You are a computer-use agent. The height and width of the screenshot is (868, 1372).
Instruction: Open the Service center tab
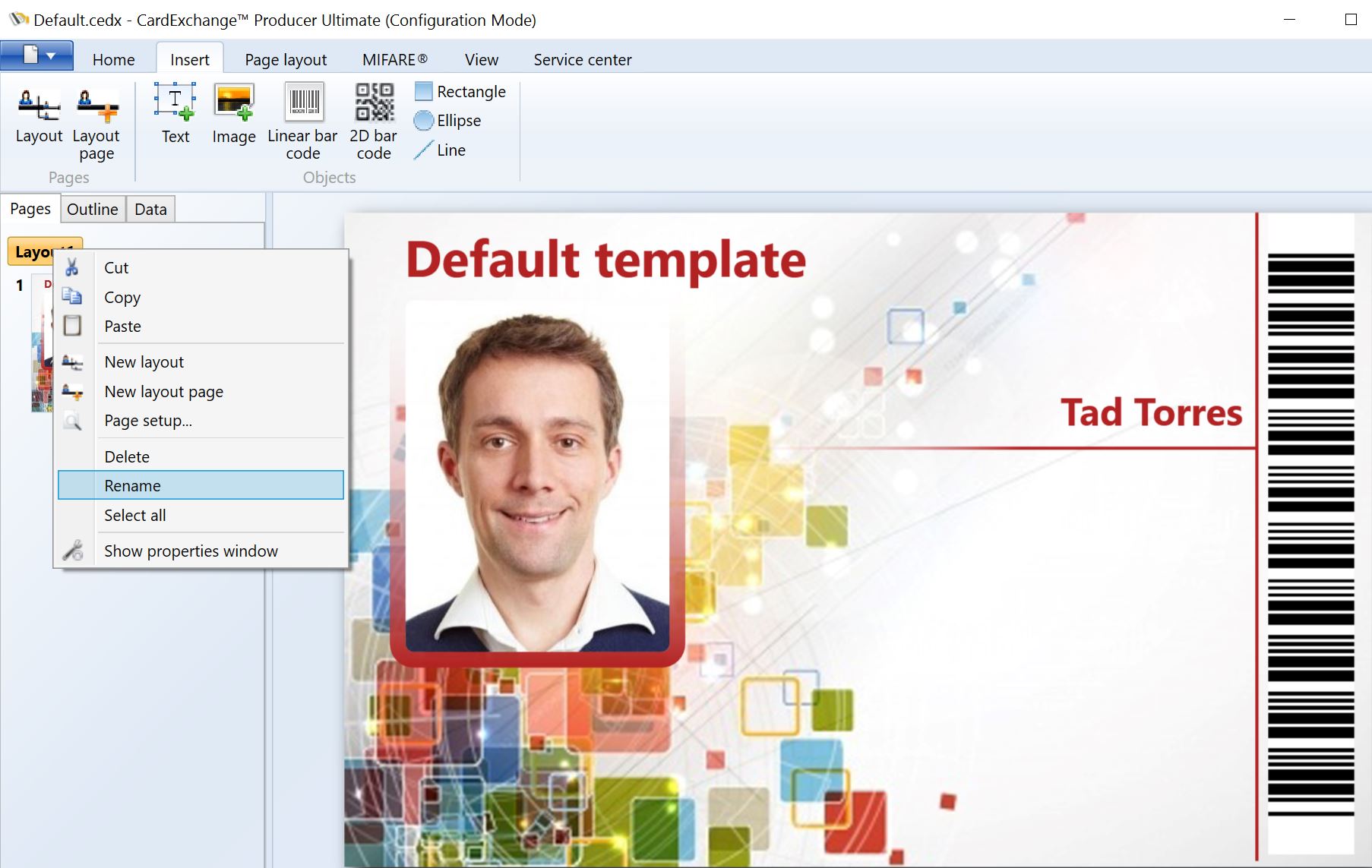tap(583, 59)
